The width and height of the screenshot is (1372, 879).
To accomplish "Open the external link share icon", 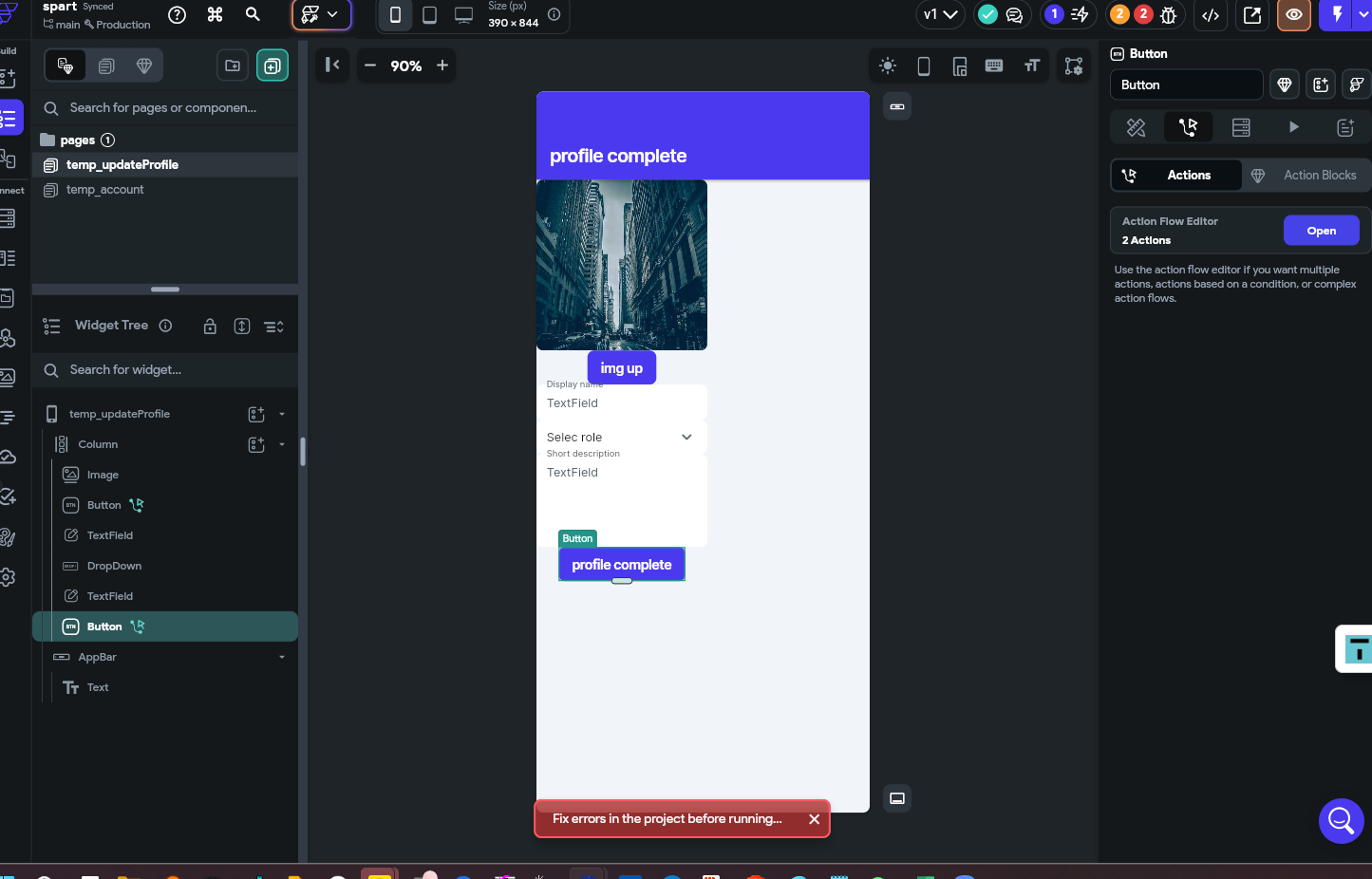I will (1252, 15).
